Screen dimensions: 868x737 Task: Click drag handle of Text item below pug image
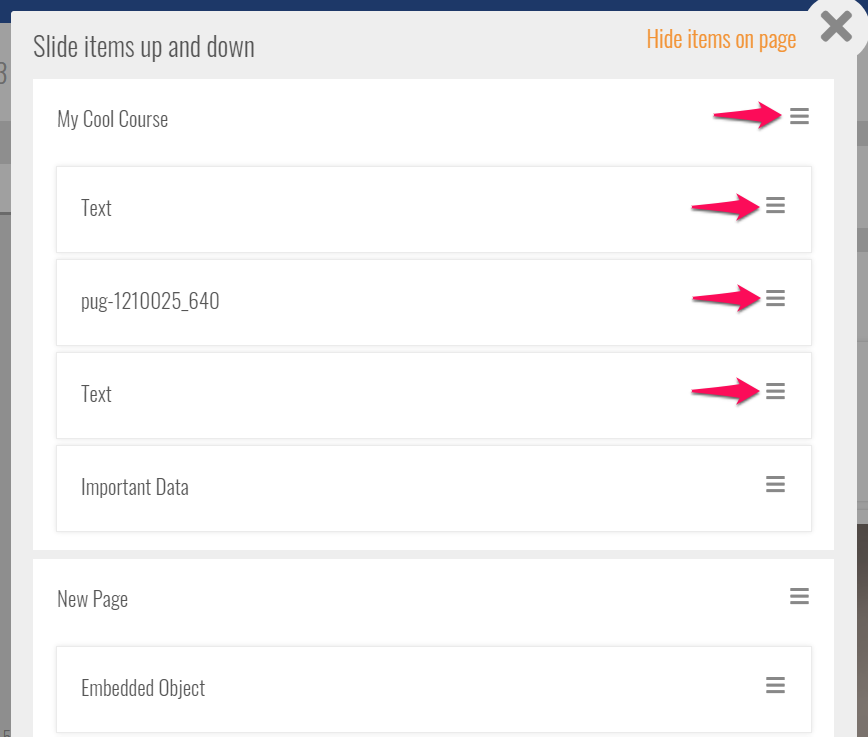(775, 391)
